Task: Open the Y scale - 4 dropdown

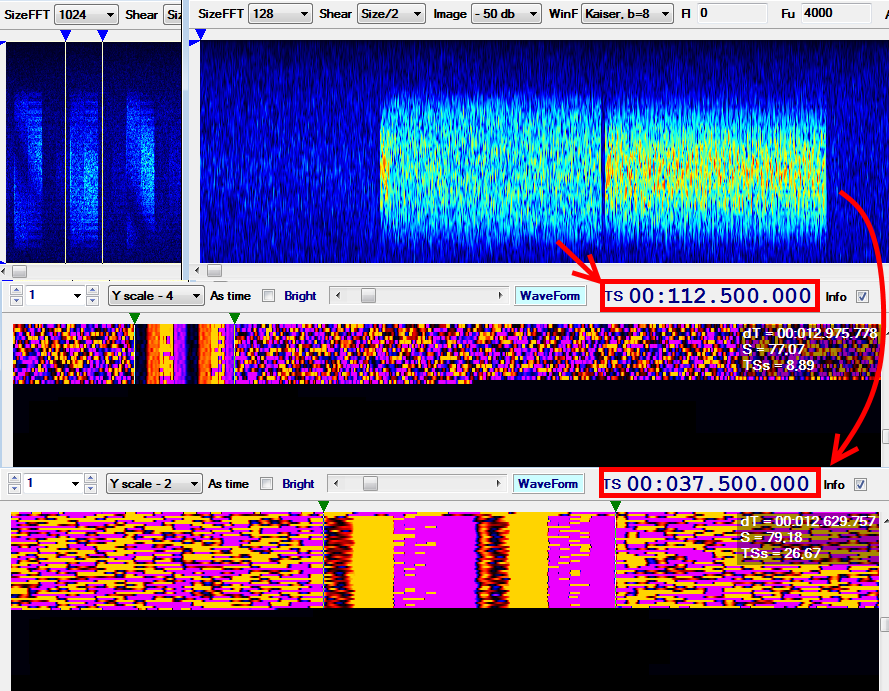Action: click(155, 296)
